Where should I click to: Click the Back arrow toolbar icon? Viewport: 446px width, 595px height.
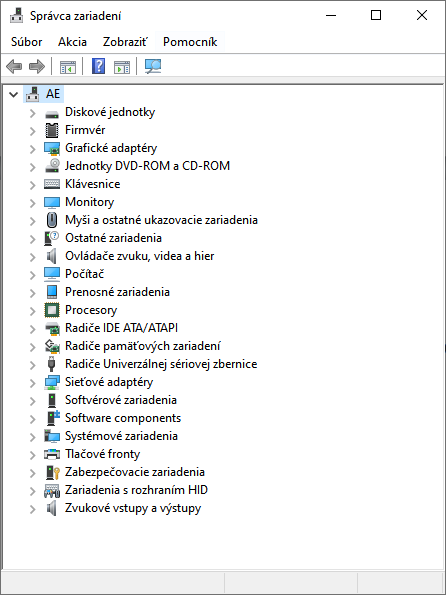click(14, 67)
